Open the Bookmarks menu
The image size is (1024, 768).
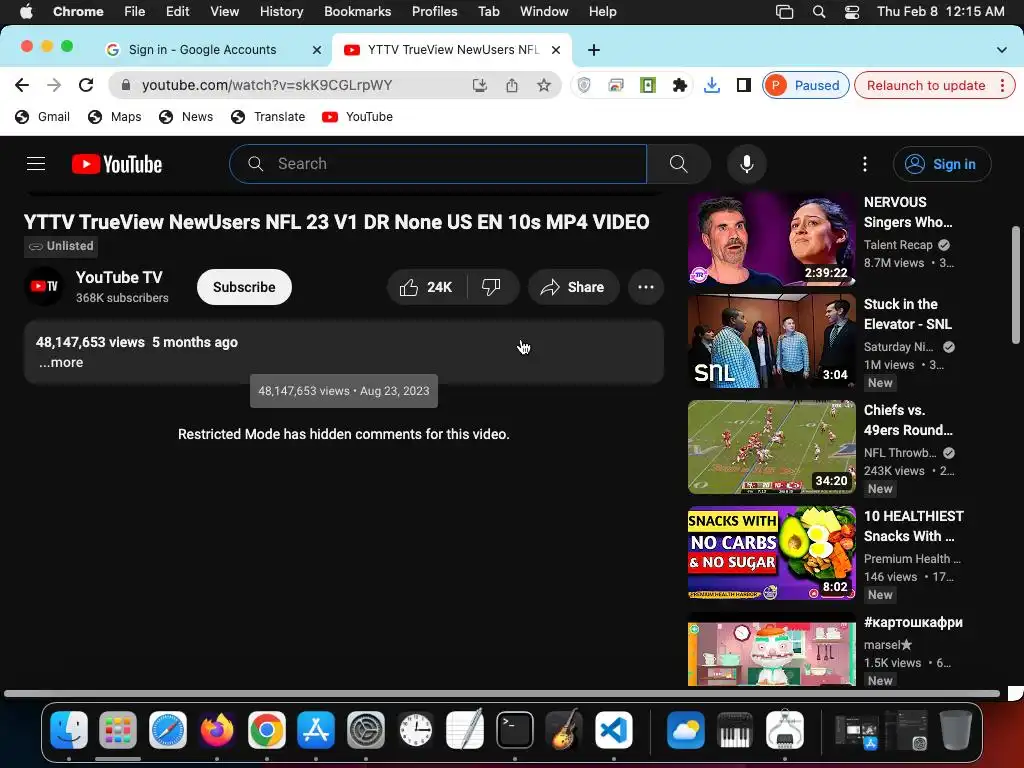(x=358, y=12)
